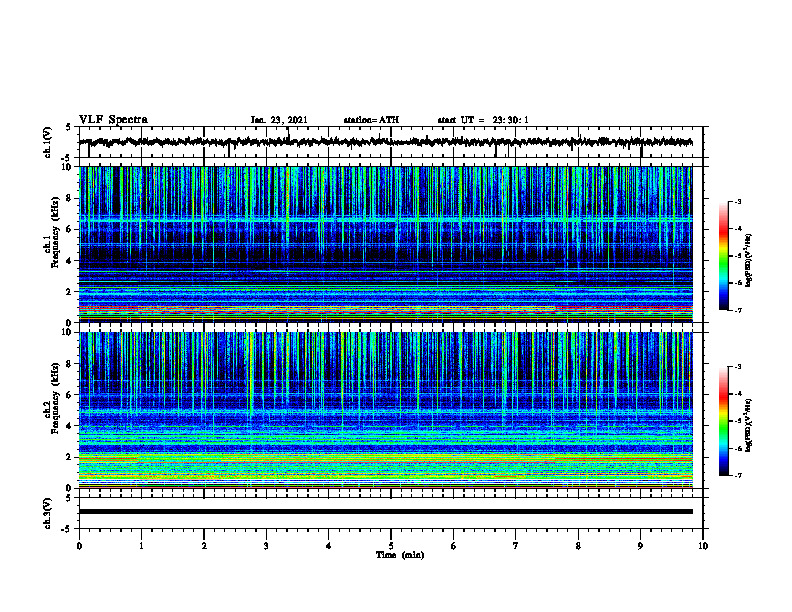The height and width of the screenshot is (612, 792).
Task: Click the 2 kHz tick label of ch.1 spectrogram
Action: tap(70, 292)
